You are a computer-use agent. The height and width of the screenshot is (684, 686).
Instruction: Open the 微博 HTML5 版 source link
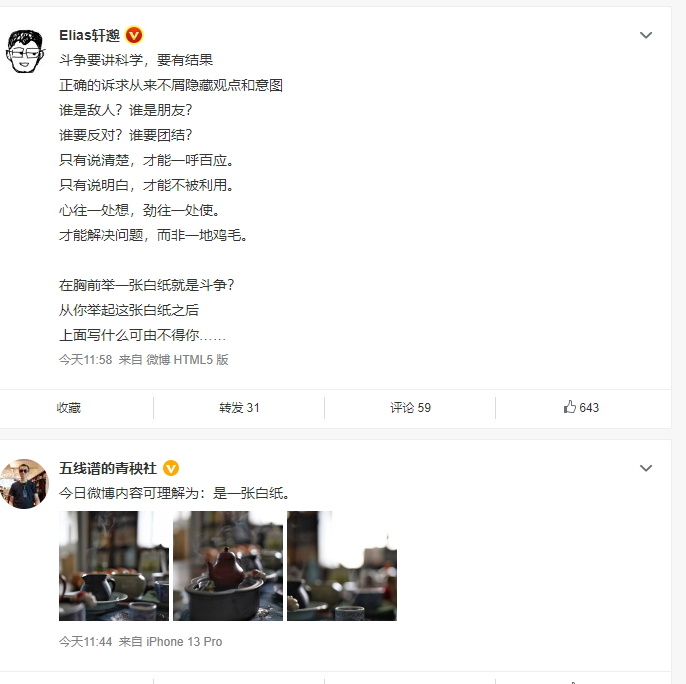pyautogui.click(x=187, y=360)
